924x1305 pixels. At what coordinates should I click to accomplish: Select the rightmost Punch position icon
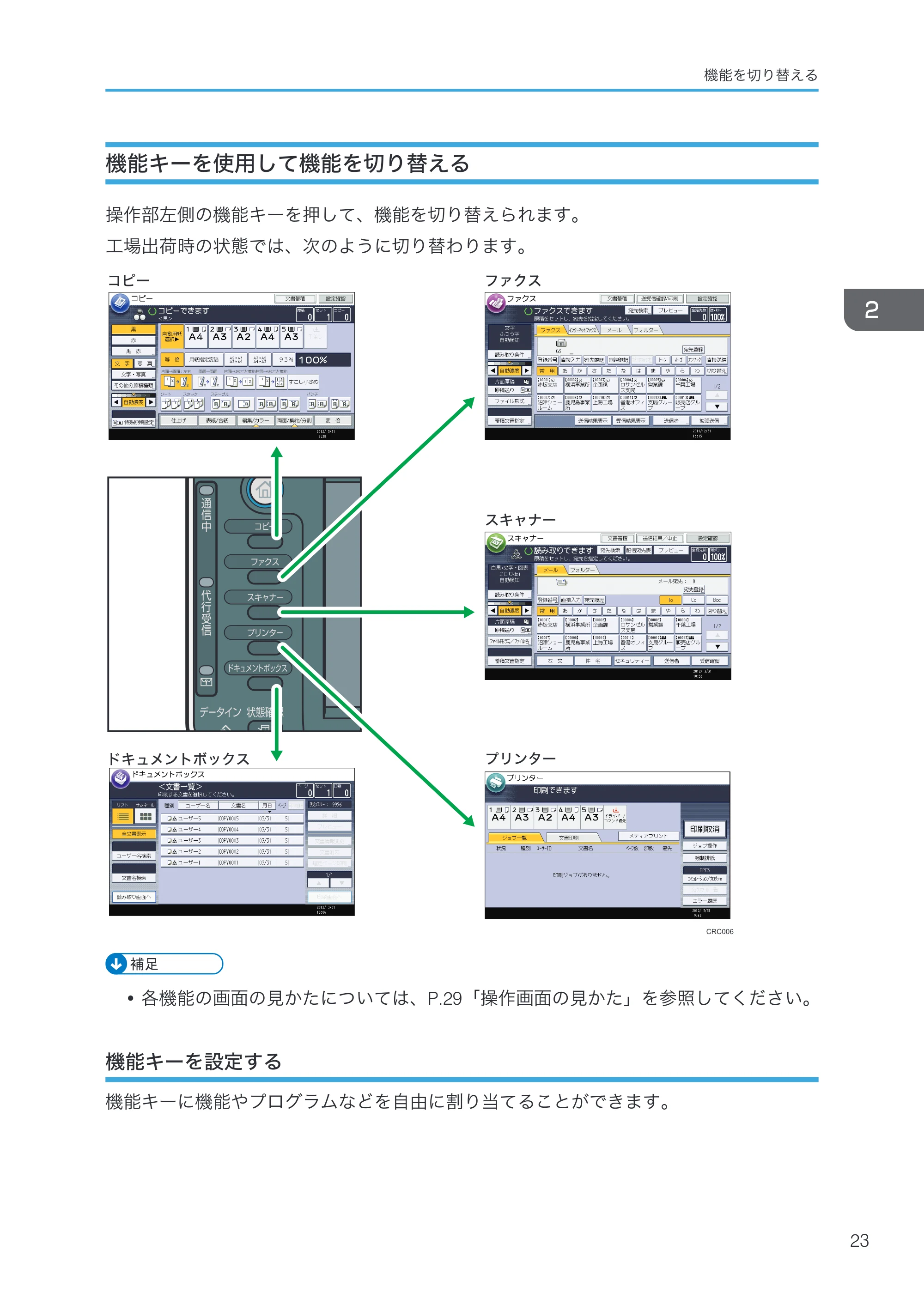point(341,404)
